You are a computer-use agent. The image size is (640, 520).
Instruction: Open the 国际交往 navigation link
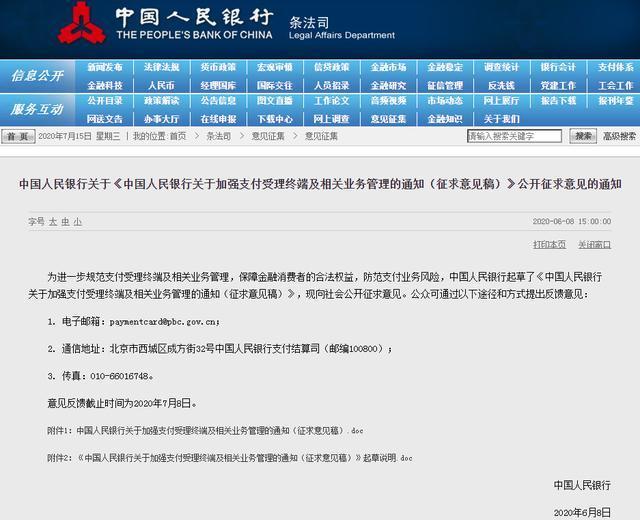275,85
